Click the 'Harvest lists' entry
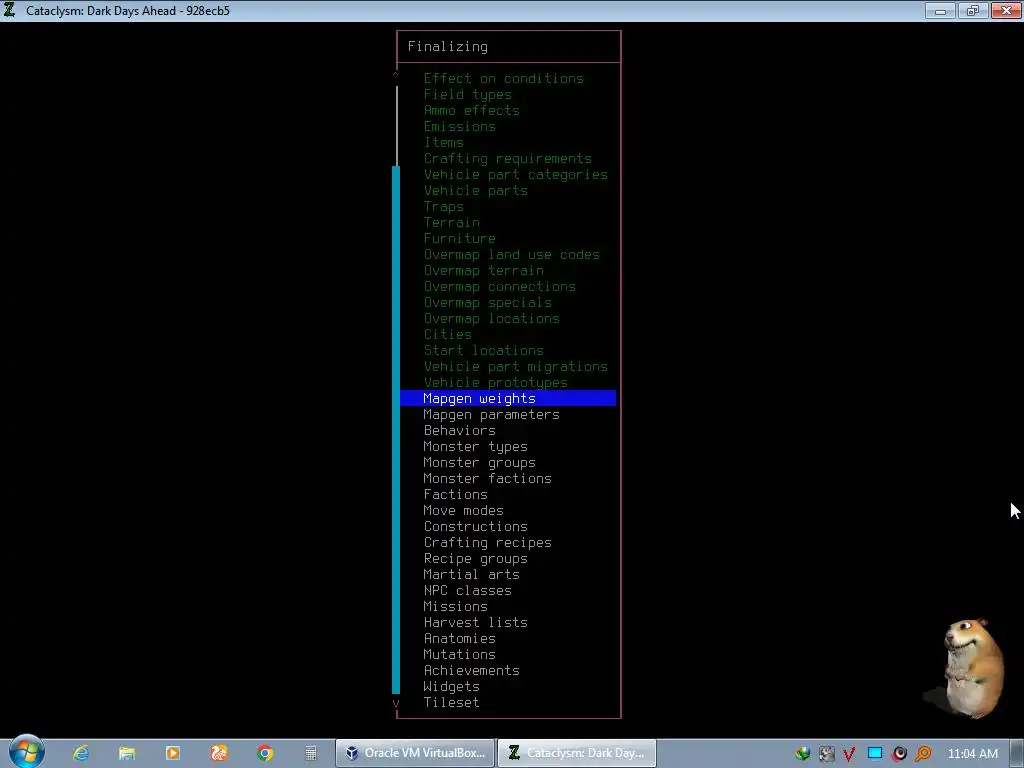 click(x=475, y=622)
